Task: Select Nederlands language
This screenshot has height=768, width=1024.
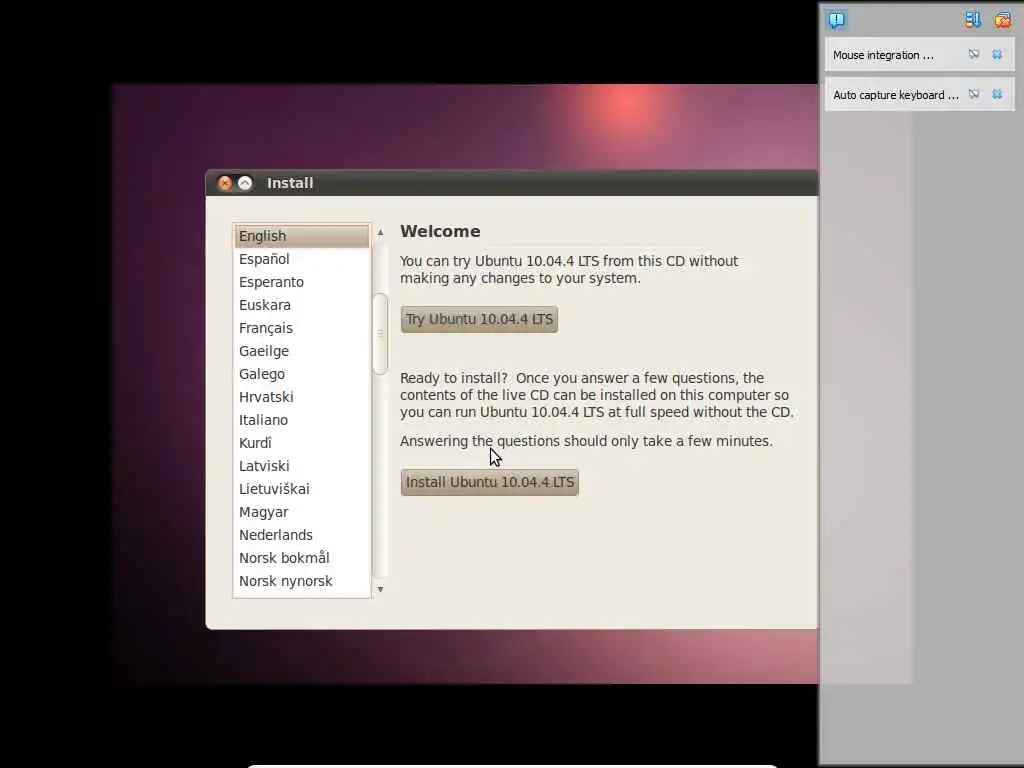Action: (x=302, y=535)
